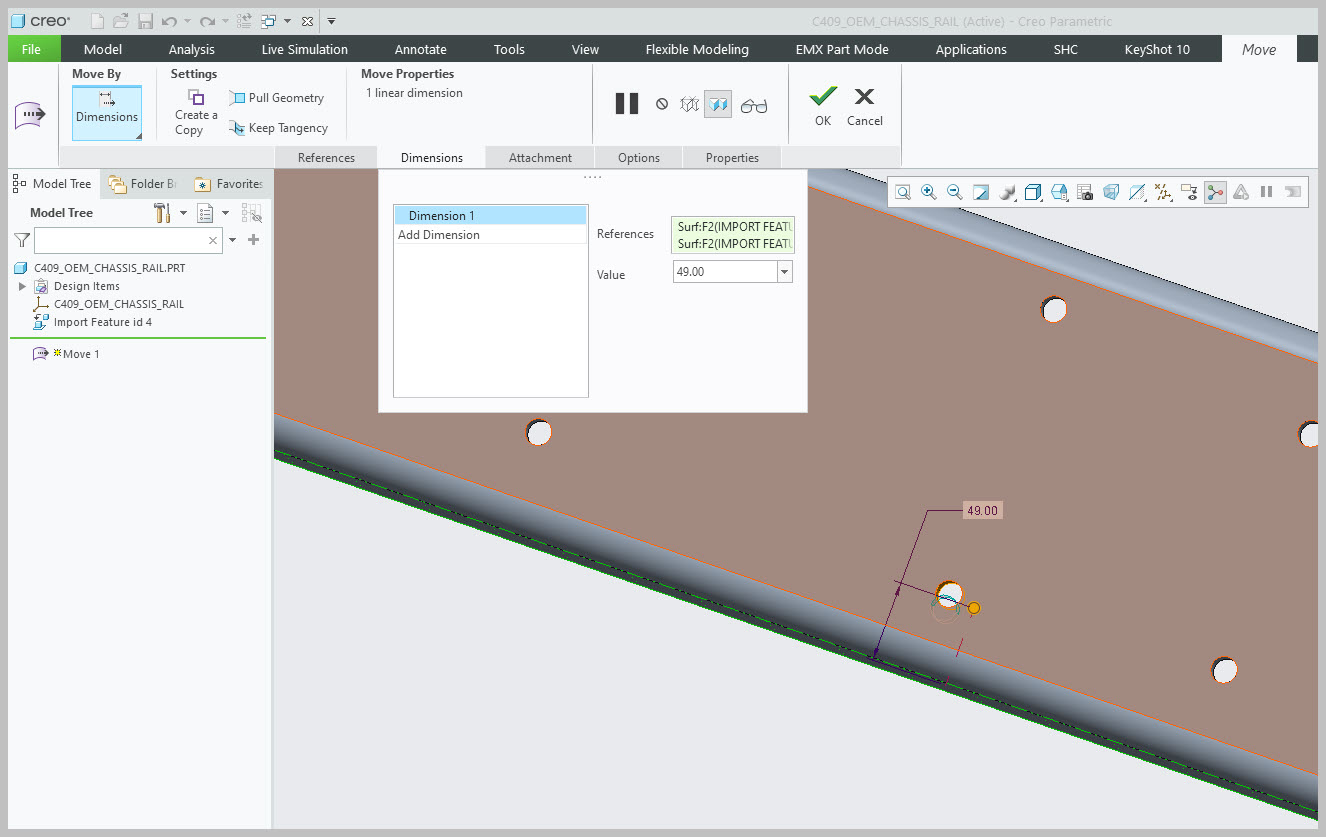Pause the feature with the pause icon
1326x837 pixels.
627,103
